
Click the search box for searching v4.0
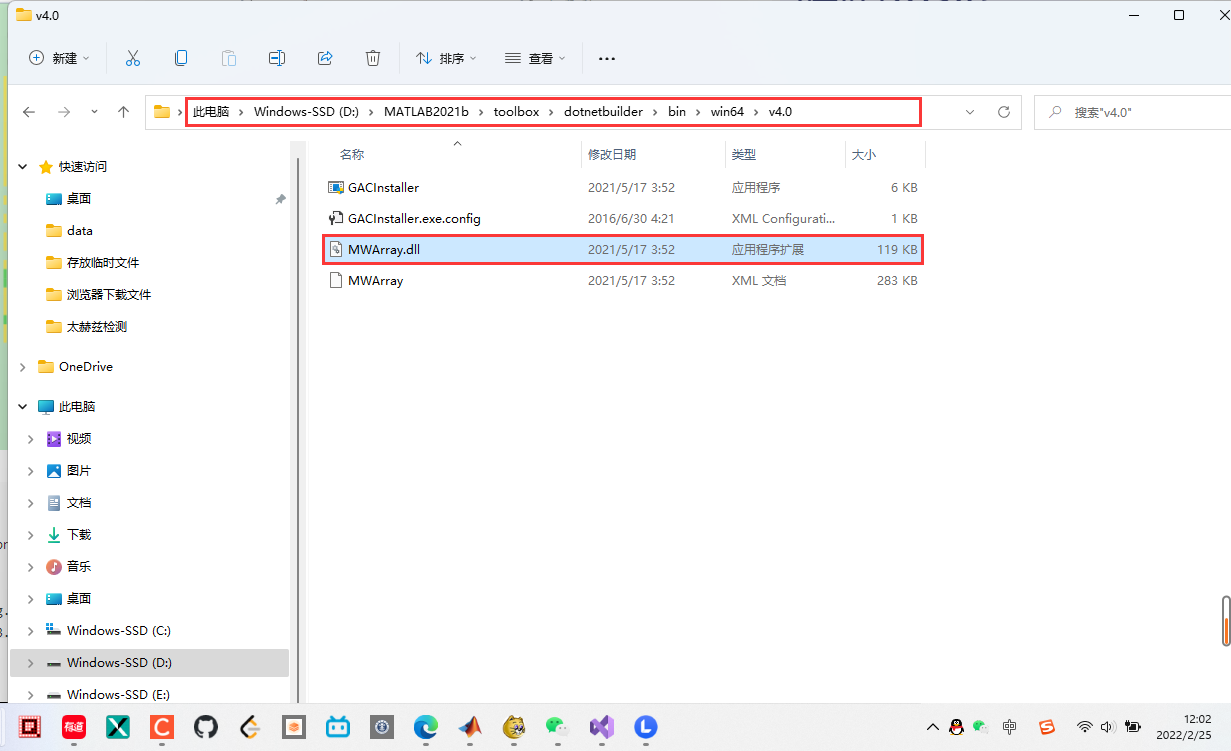tap(1130, 112)
